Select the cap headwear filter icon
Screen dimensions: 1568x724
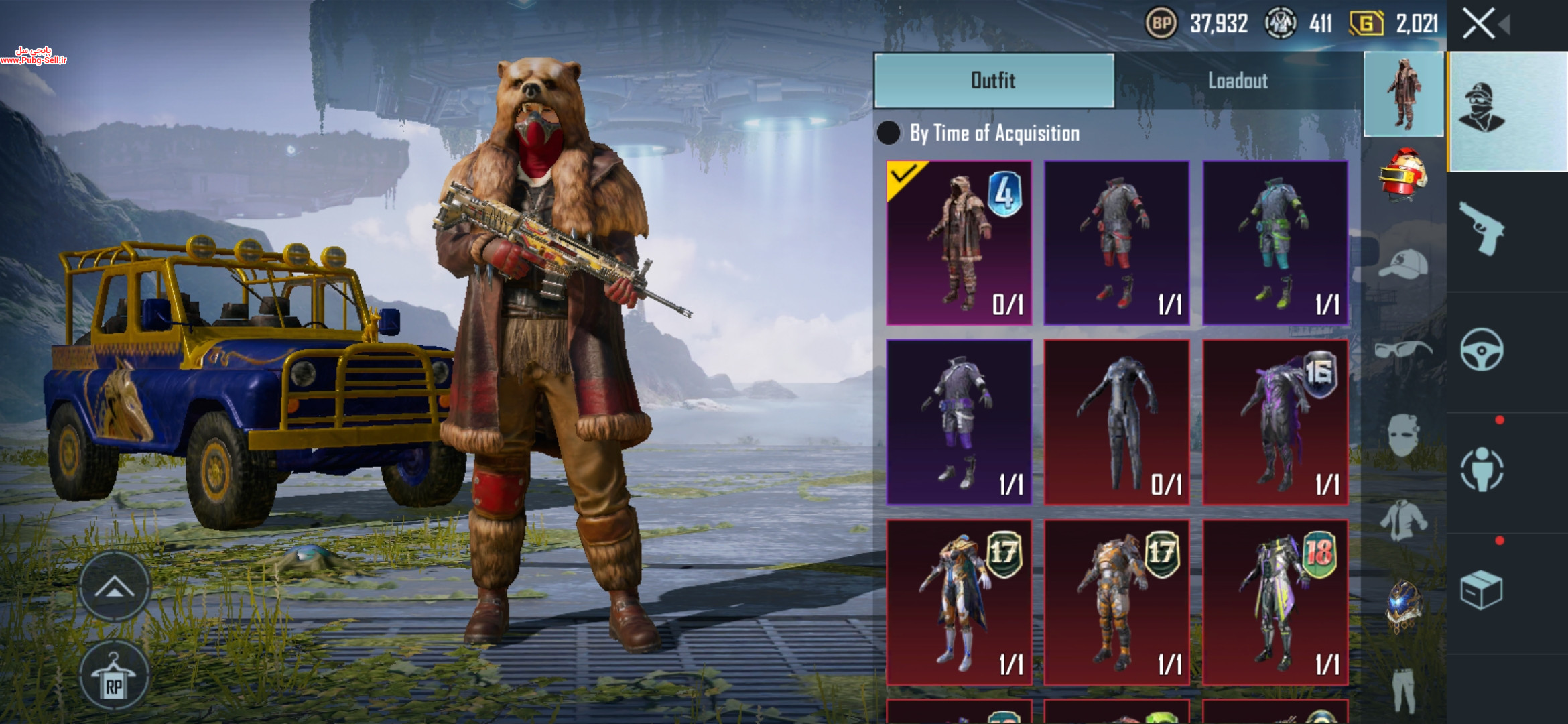click(x=1402, y=263)
